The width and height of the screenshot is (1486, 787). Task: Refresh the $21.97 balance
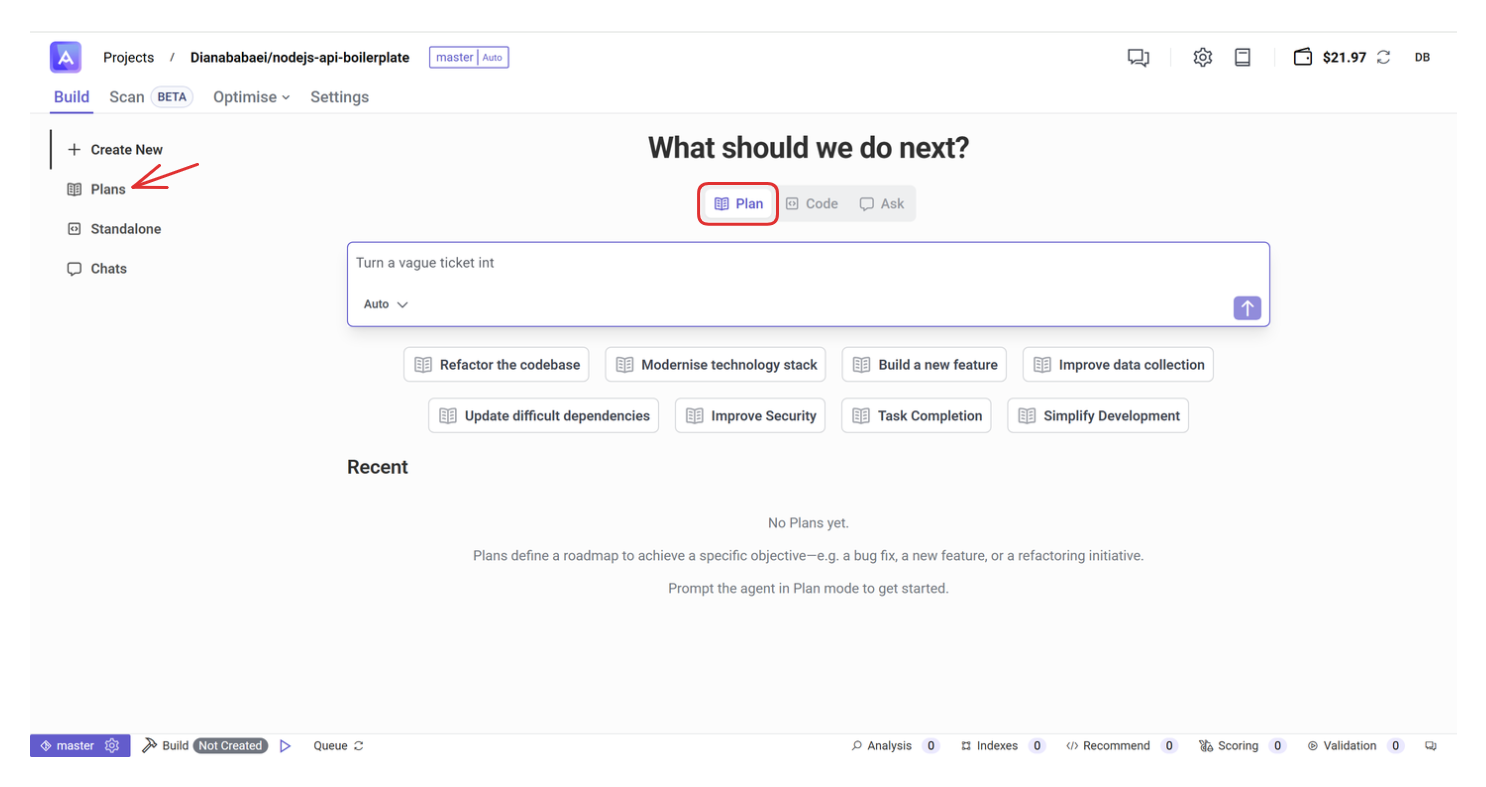click(x=1384, y=58)
